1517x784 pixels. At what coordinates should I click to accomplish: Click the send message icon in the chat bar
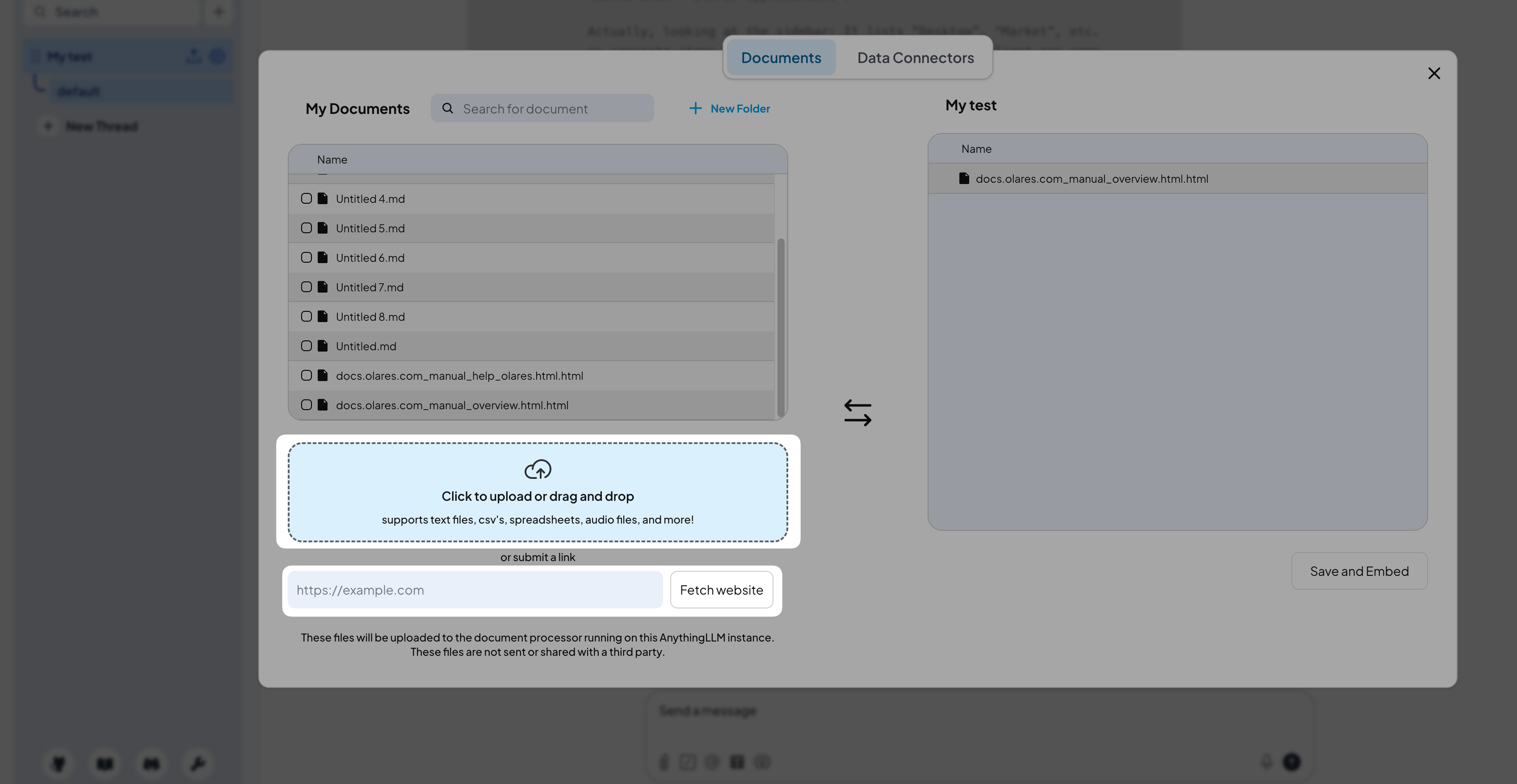tap(1290, 762)
